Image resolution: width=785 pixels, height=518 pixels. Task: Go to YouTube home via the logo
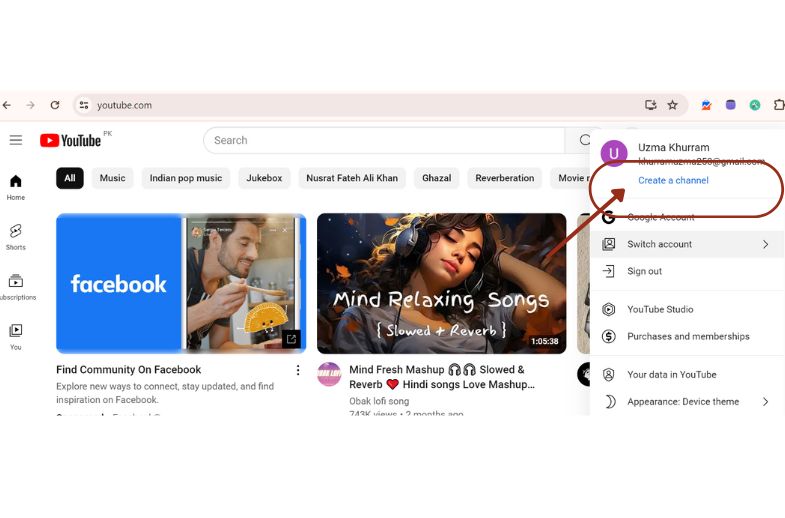coord(71,141)
